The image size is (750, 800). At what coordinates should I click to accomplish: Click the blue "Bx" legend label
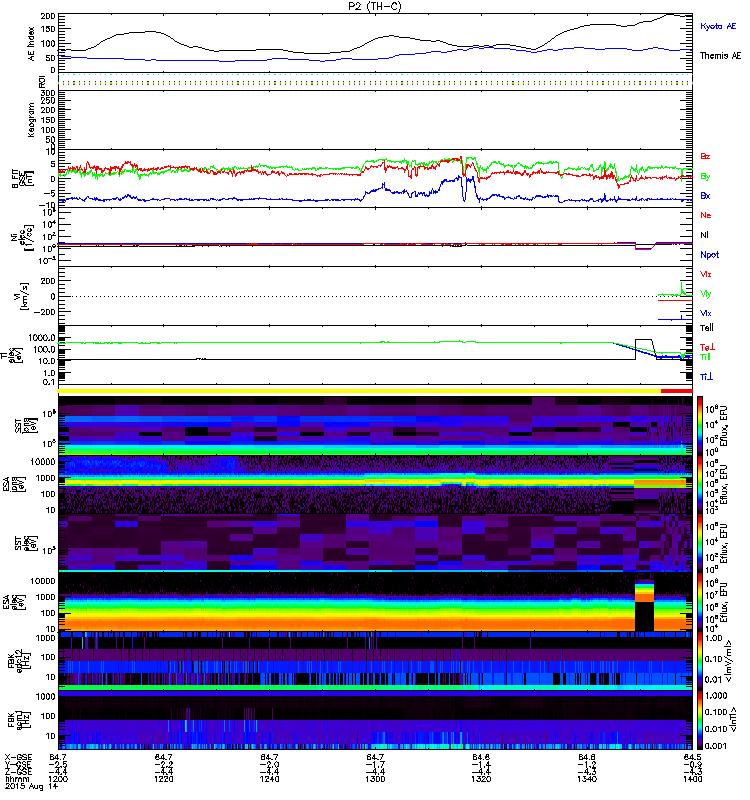(x=705, y=195)
